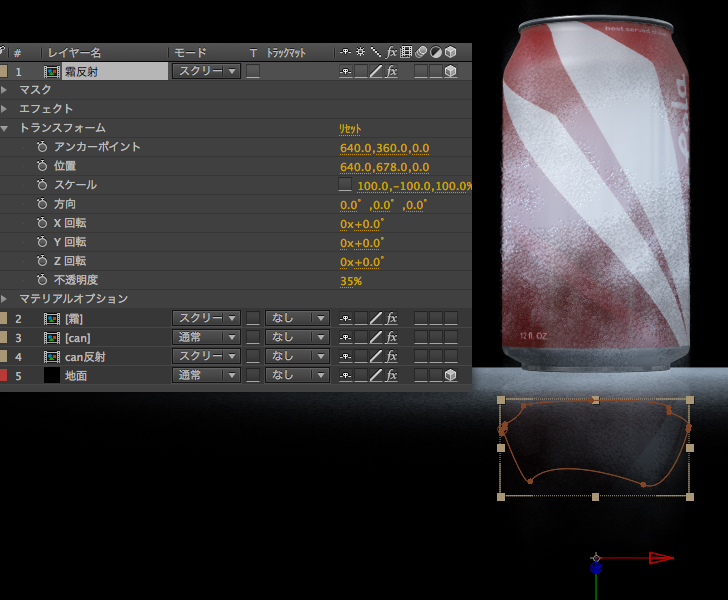Click the opacity value 35%
The image size is (728, 600).
350,281
